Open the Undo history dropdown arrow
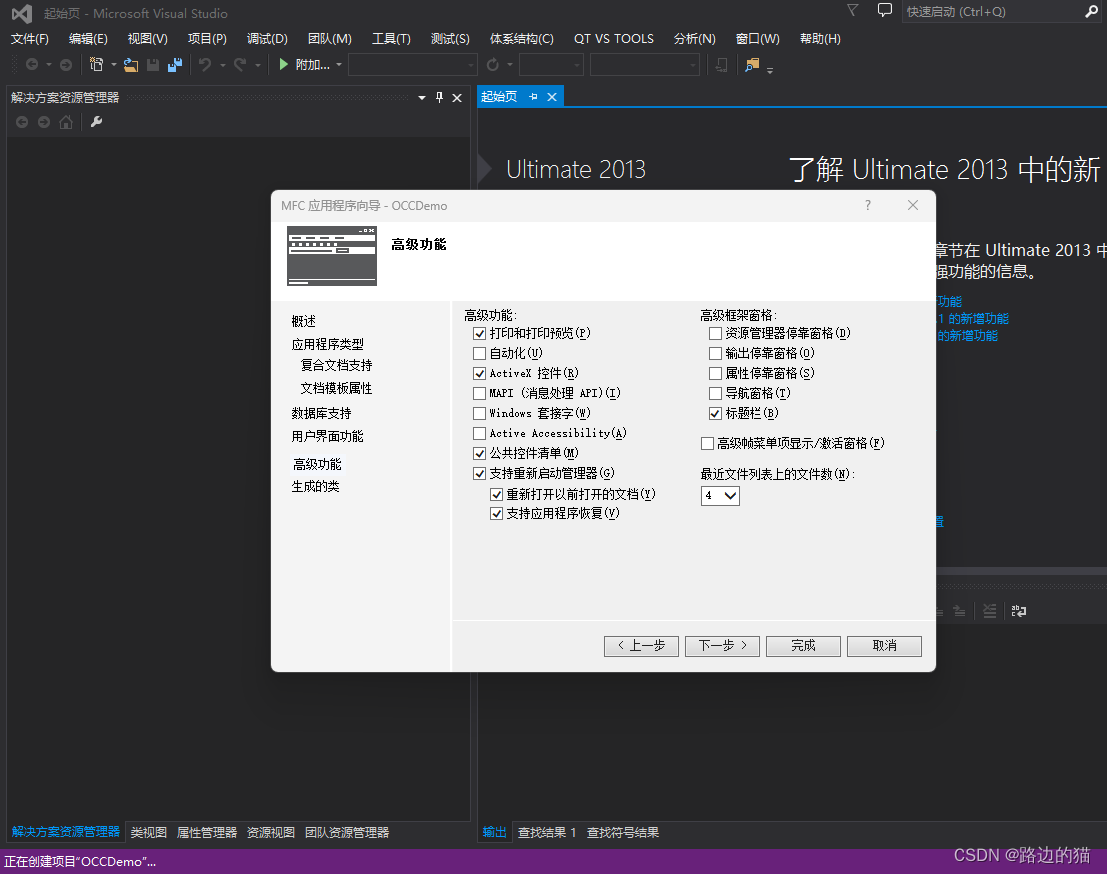 pos(222,64)
